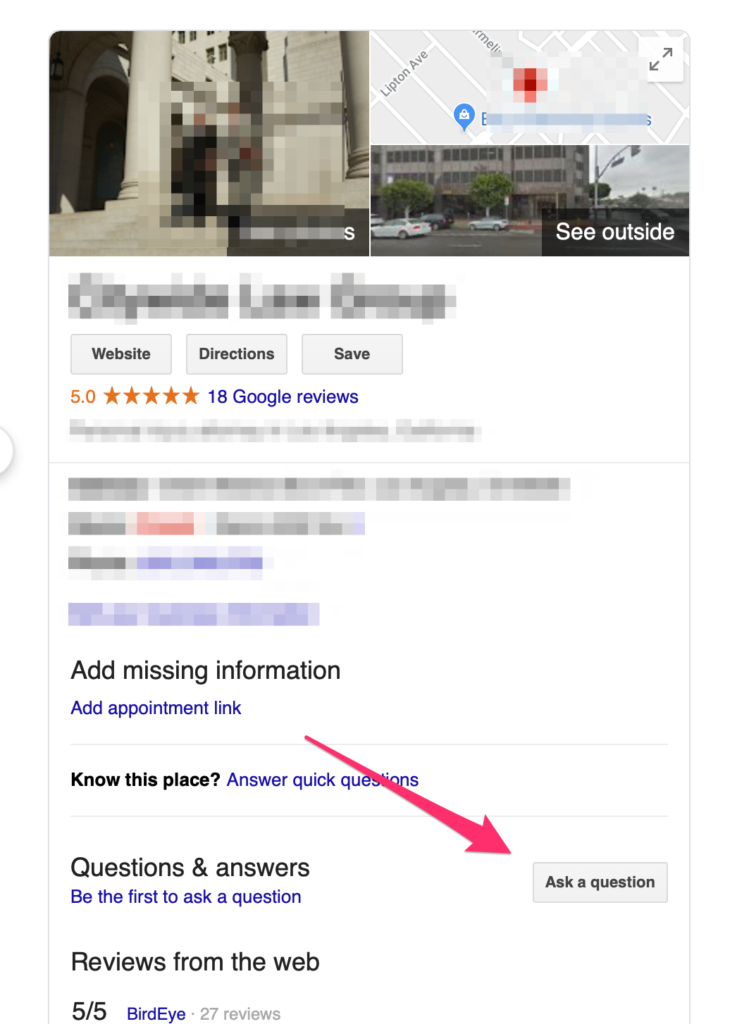Click Add appointment link

pyautogui.click(x=156, y=708)
